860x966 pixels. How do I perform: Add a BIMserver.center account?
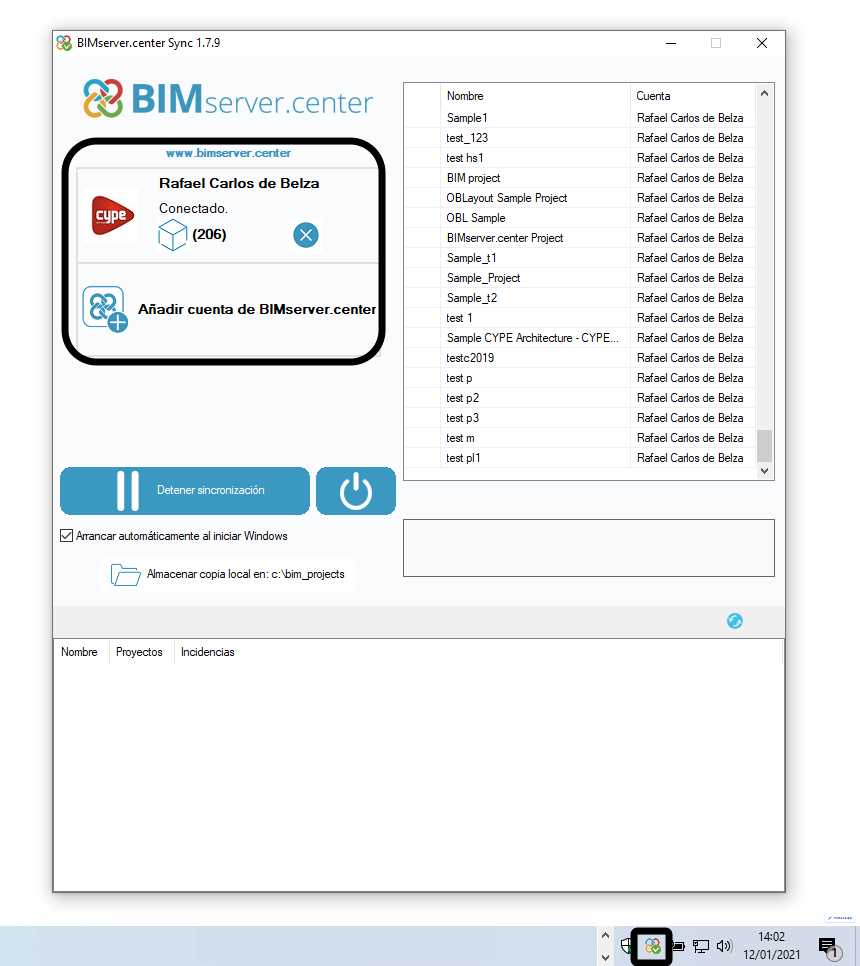pyautogui.click(x=257, y=309)
